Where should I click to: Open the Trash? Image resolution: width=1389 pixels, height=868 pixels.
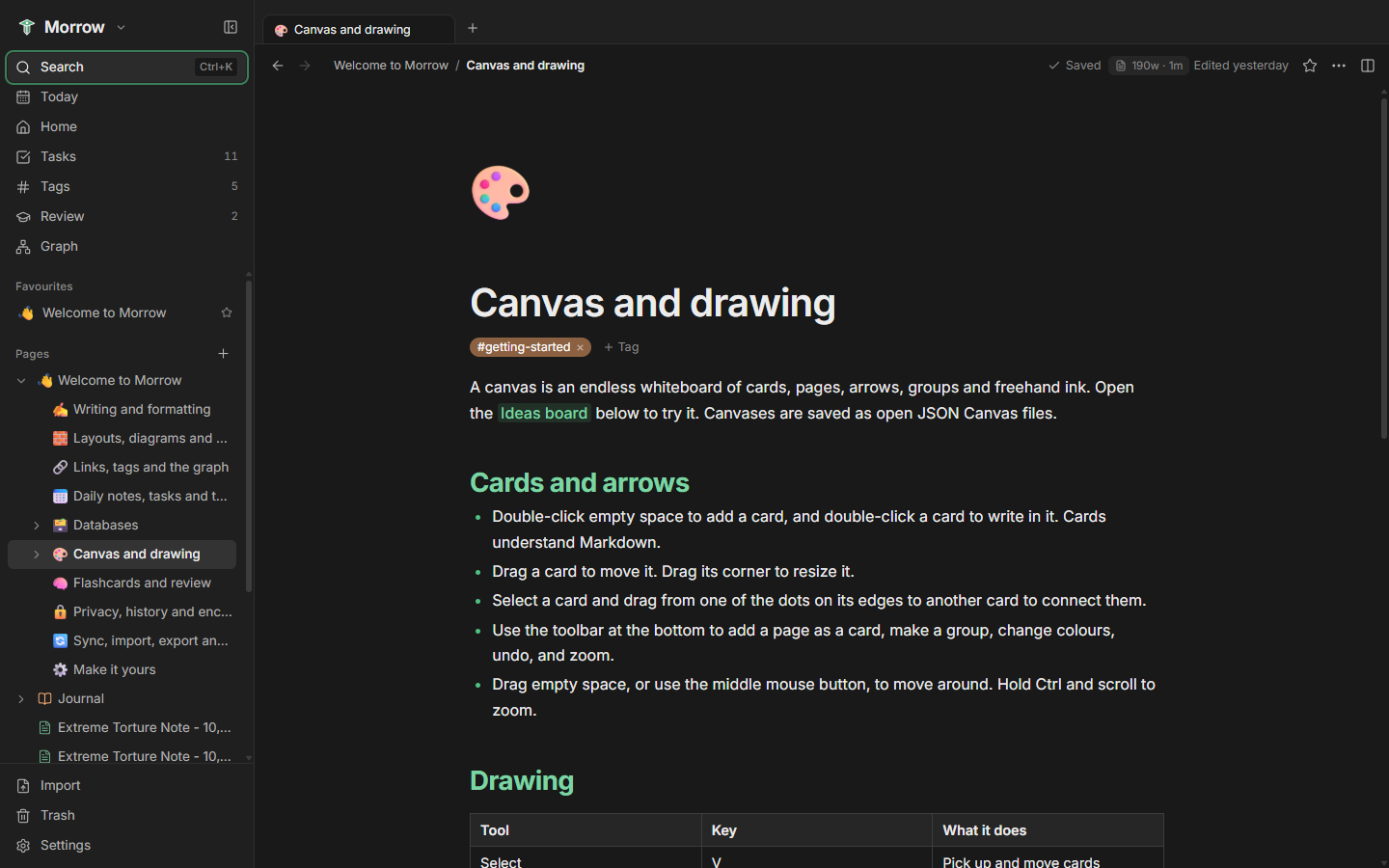pyautogui.click(x=126, y=815)
